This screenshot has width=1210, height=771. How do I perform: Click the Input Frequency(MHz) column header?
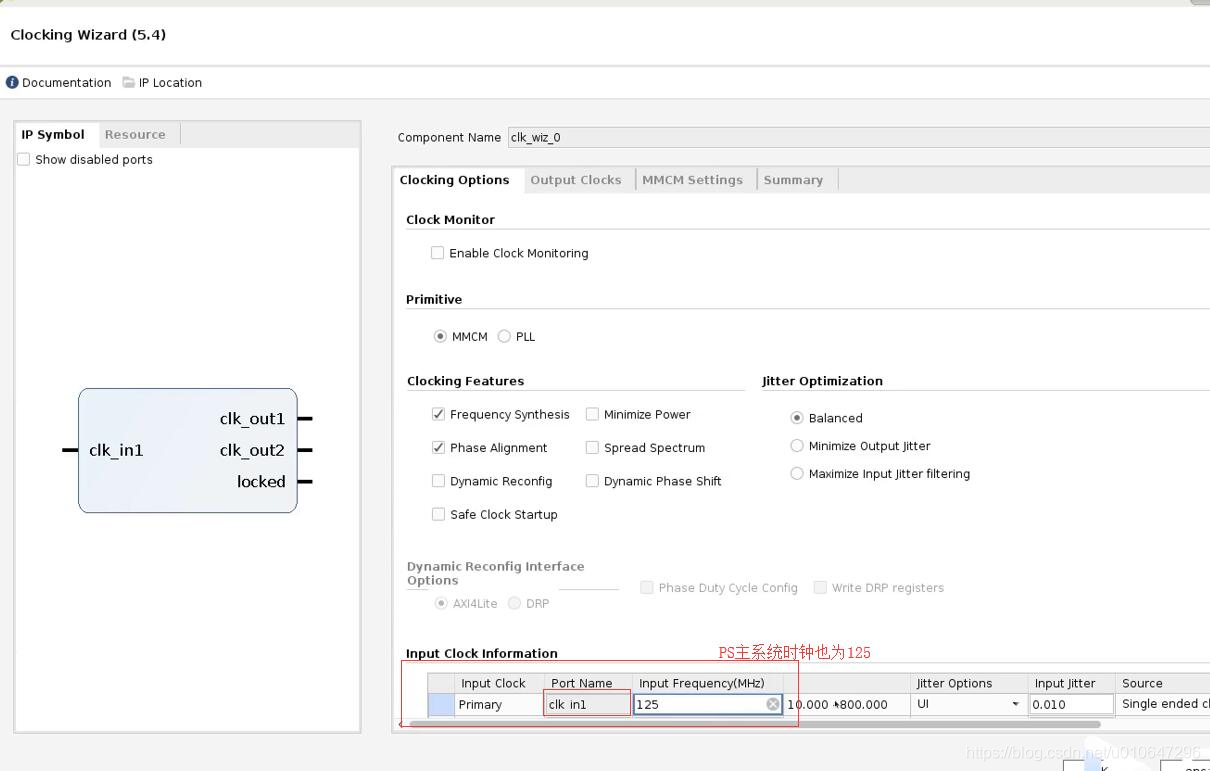tap(708, 683)
